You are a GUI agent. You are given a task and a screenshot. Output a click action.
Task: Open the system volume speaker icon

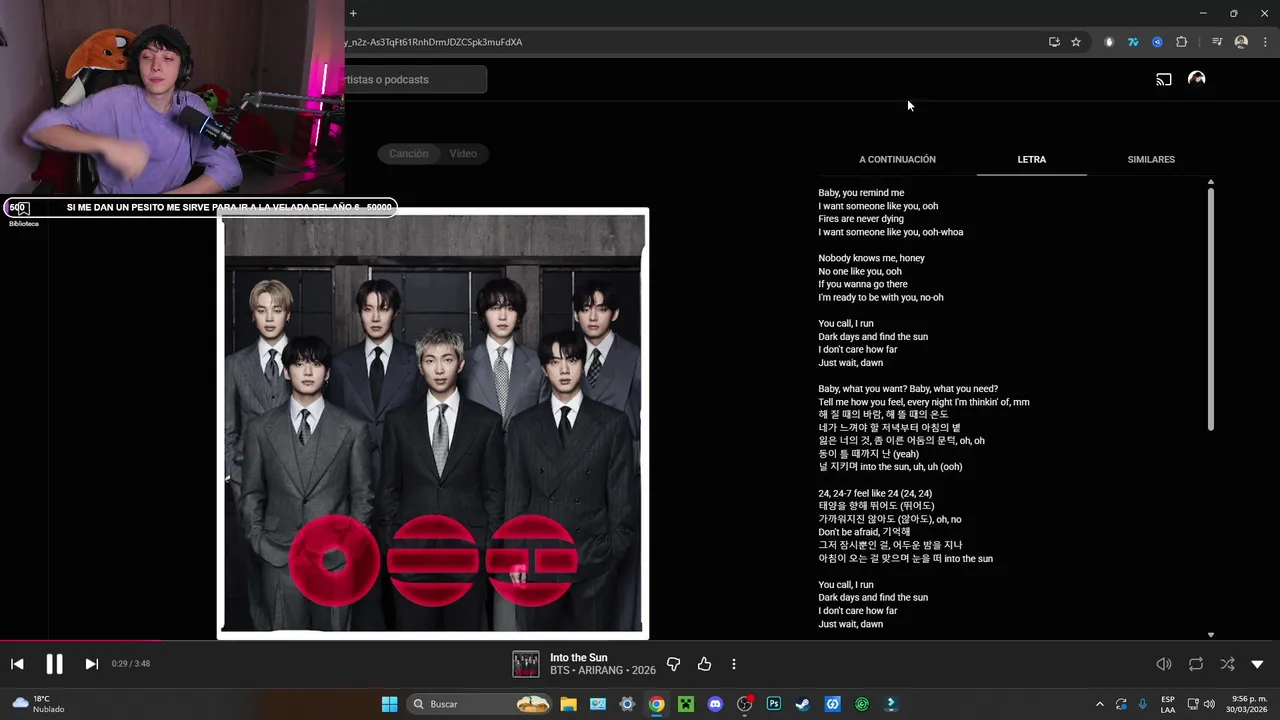[x=1209, y=704]
